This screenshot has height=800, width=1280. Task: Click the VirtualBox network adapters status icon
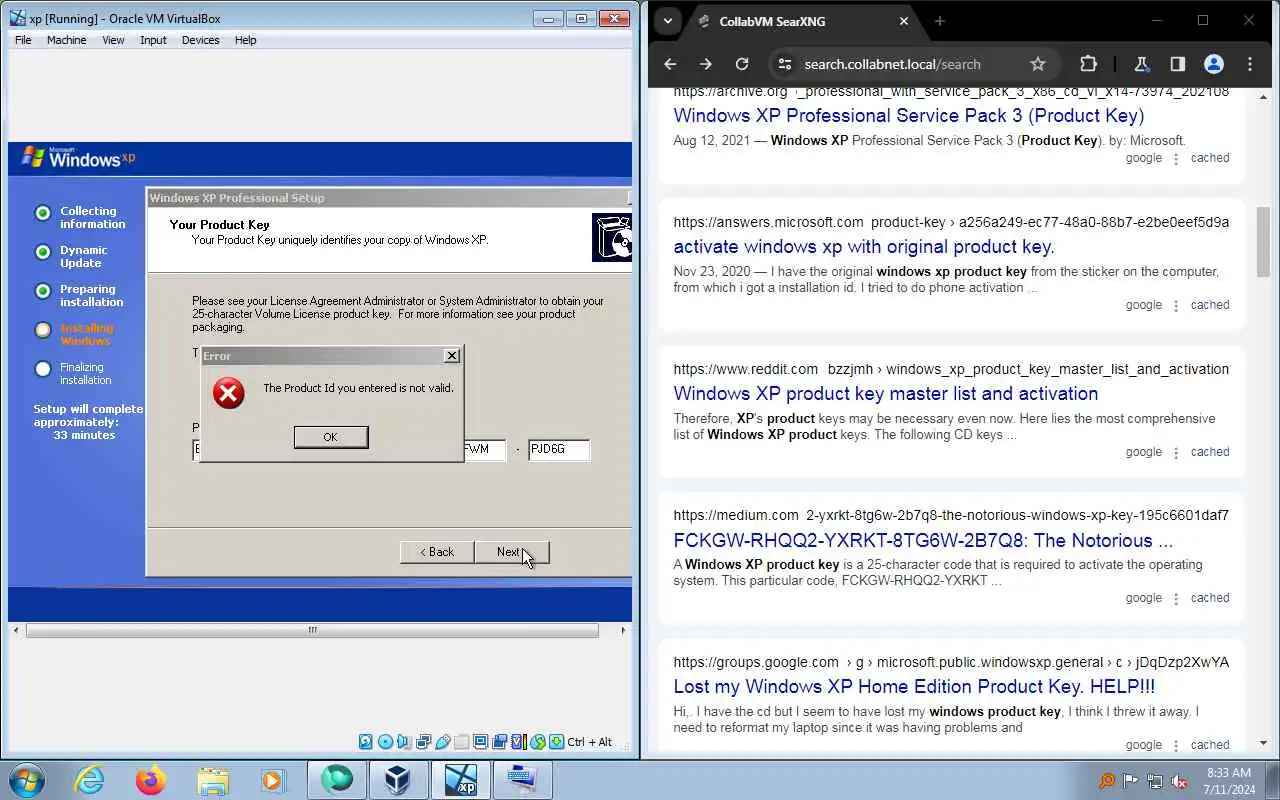[x=423, y=742]
